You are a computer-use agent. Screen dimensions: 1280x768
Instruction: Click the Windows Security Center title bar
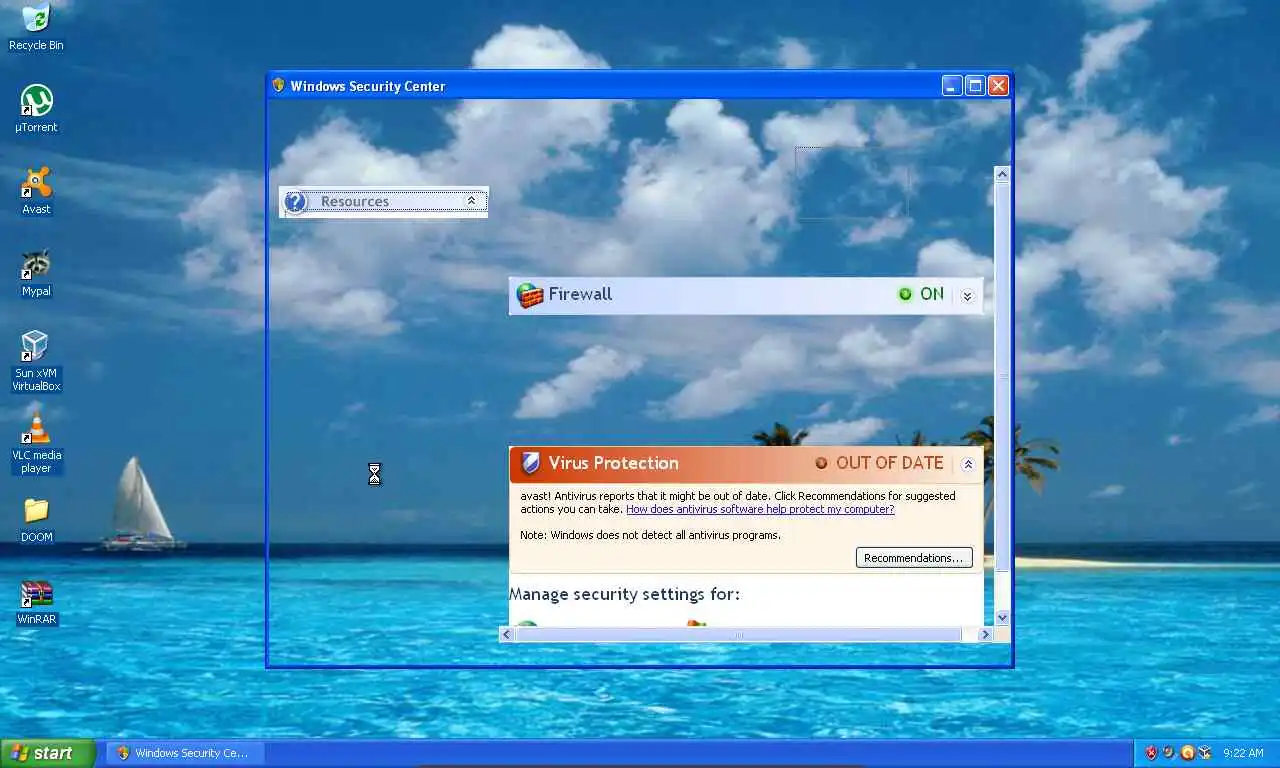point(640,86)
